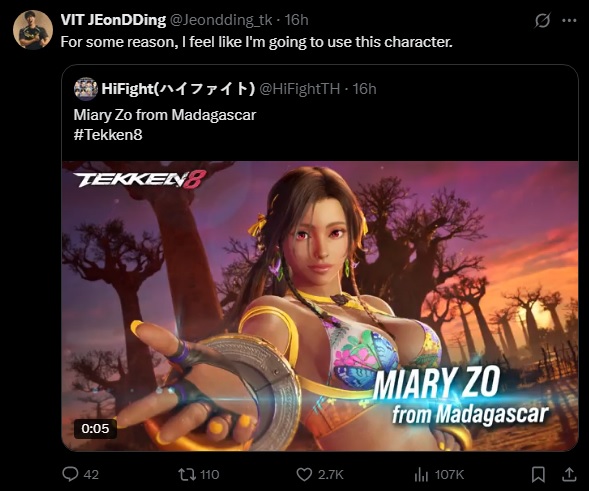Screen dimensions: 589x491
Task: Click the @HiFightTH handle
Action: tap(300, 89)
